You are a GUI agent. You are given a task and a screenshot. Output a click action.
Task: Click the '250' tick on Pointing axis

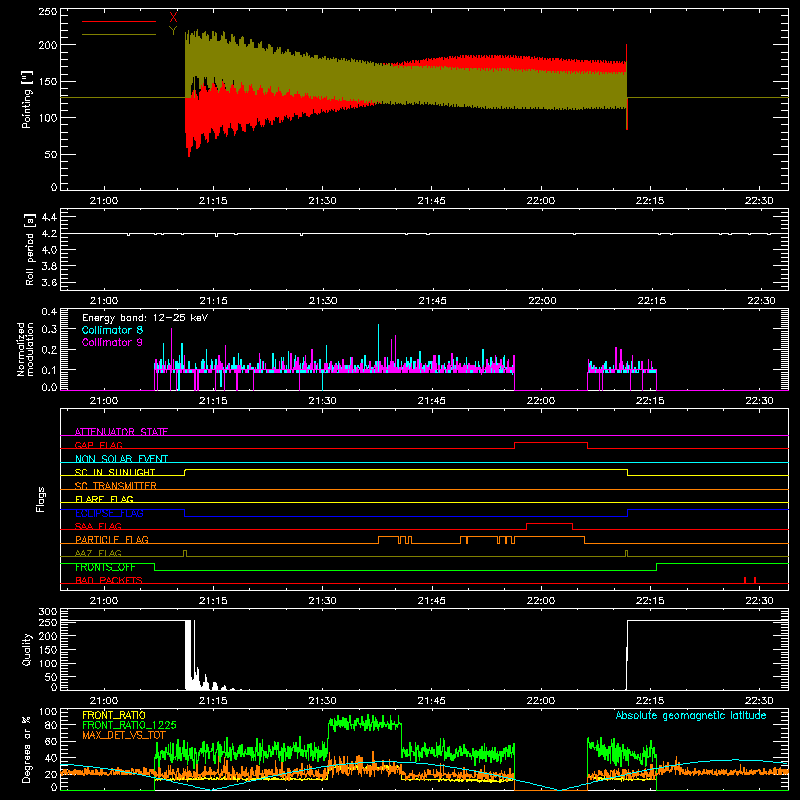[48, 12]
